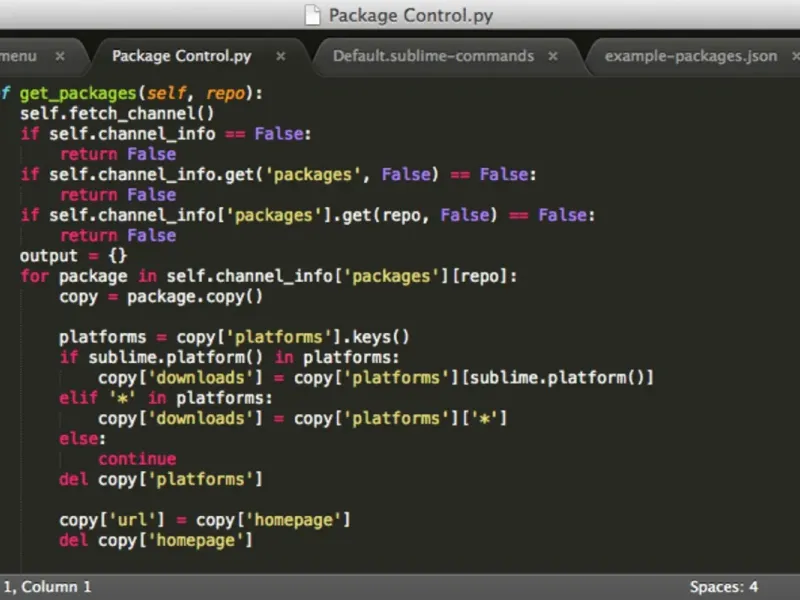Click 'if self.channel_info == False:' line
Screen dimensions: 800x600
click(166, 134)
